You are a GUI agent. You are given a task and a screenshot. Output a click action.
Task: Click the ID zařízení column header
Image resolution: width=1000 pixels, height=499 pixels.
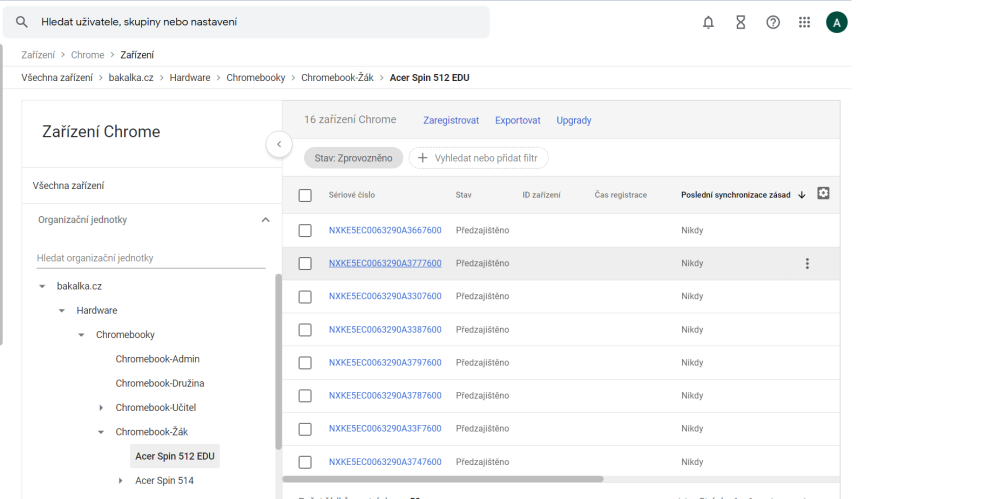541,195
